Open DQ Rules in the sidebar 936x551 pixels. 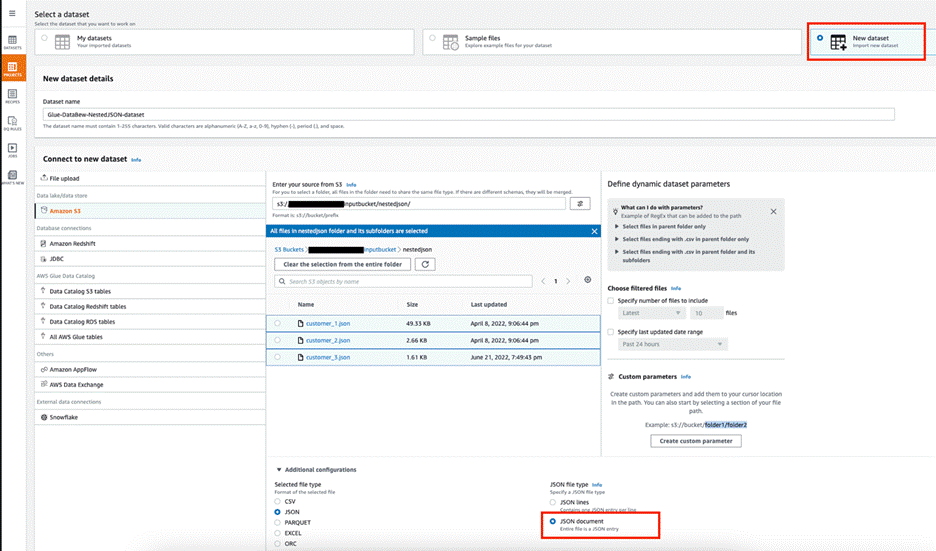(x=14, y=124)
